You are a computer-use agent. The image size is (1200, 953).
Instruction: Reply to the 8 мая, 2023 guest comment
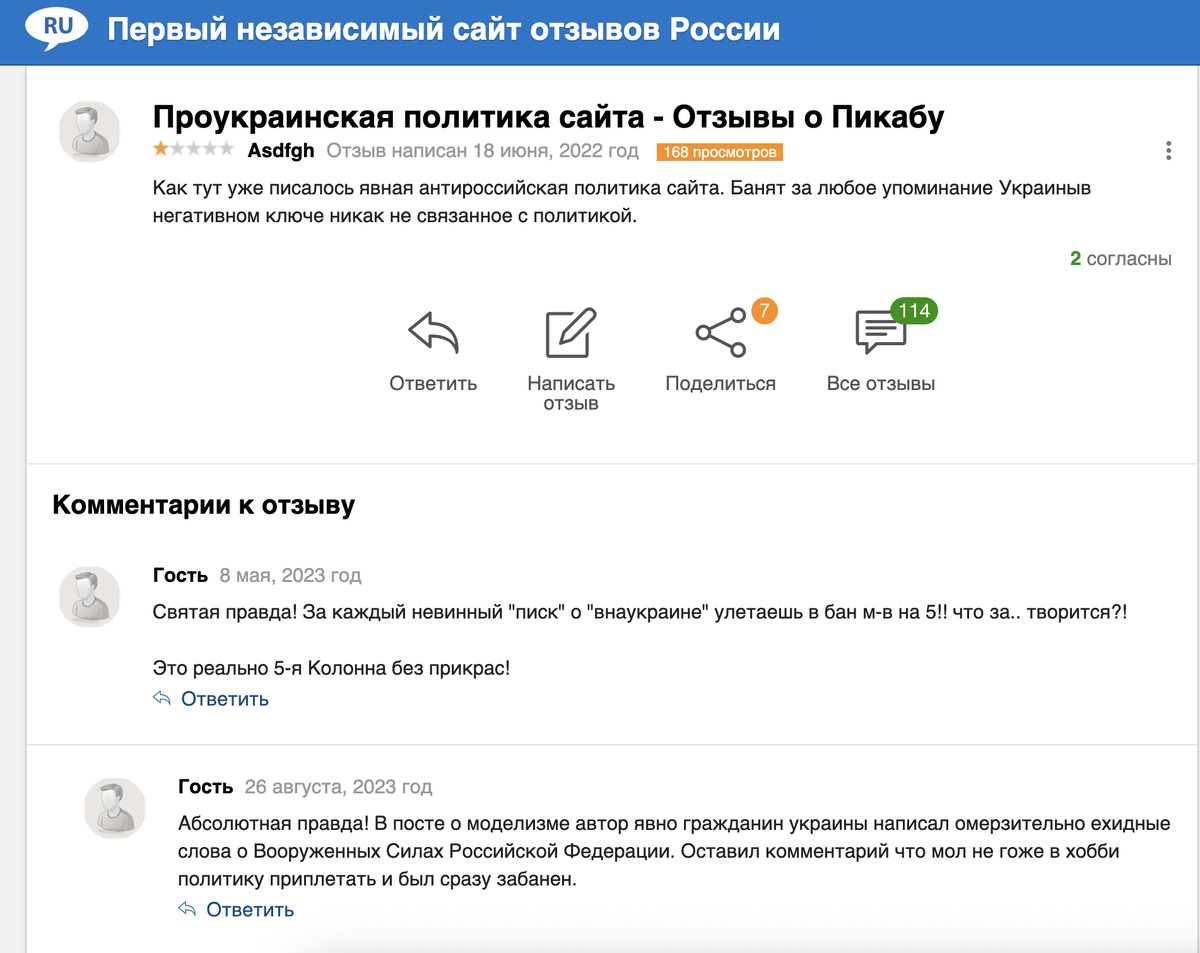coord(224,699)
